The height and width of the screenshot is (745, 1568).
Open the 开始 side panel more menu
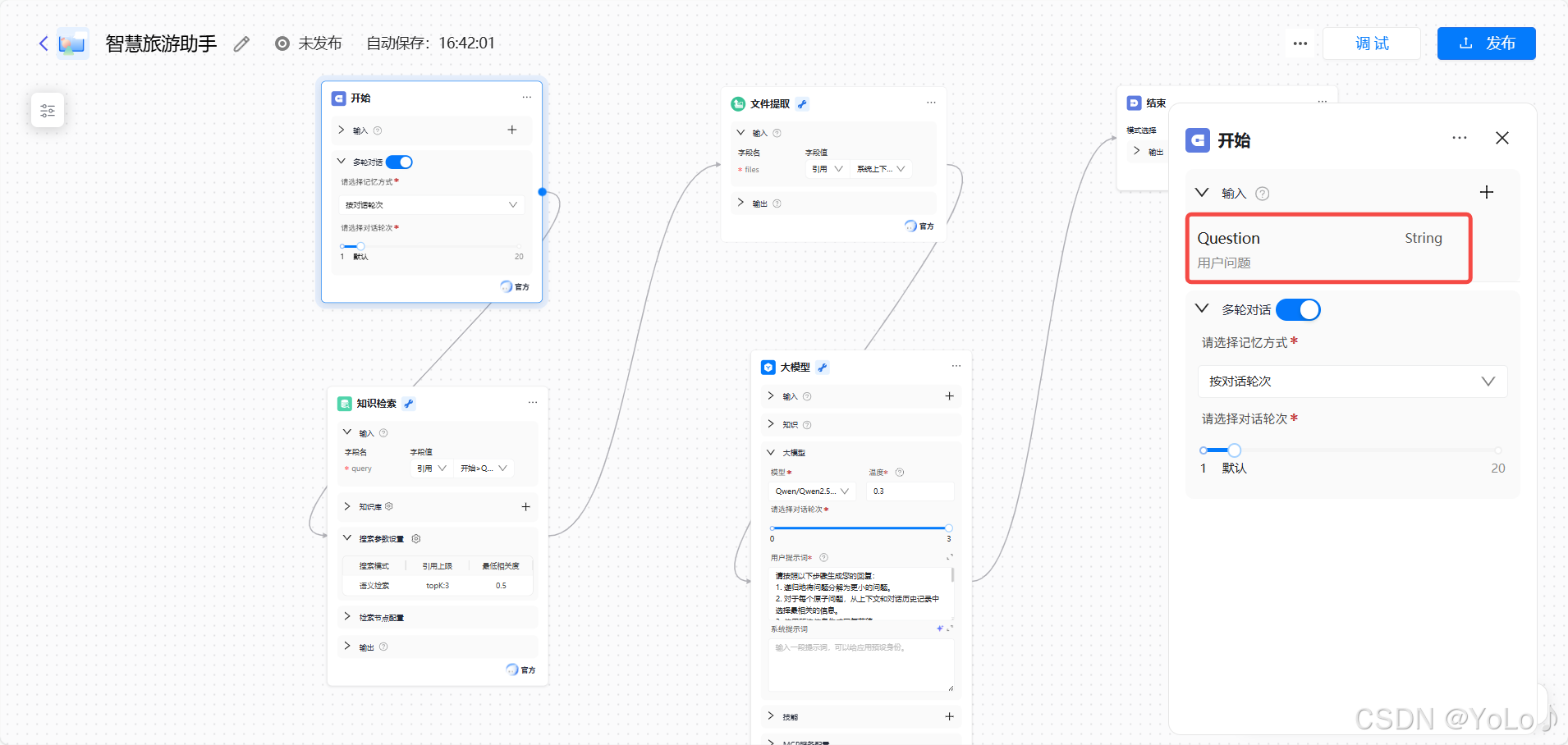click(x=1459, y=138)
